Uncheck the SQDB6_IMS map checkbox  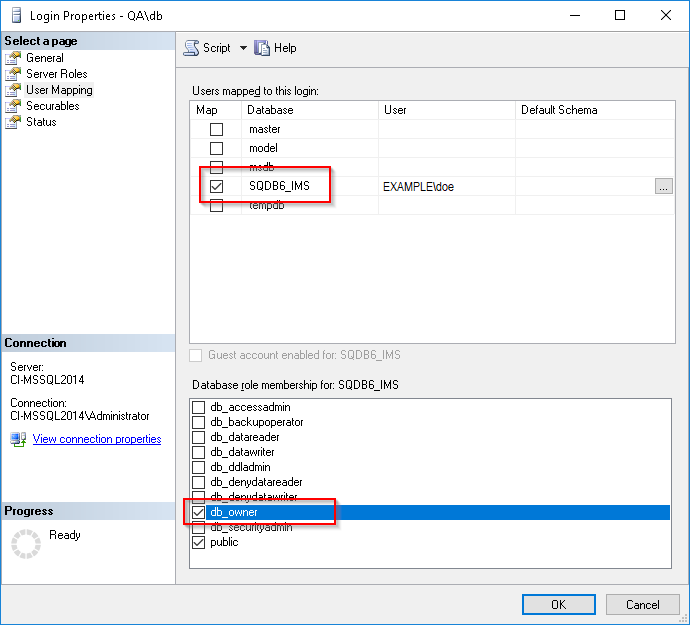[x=216, y=186]
